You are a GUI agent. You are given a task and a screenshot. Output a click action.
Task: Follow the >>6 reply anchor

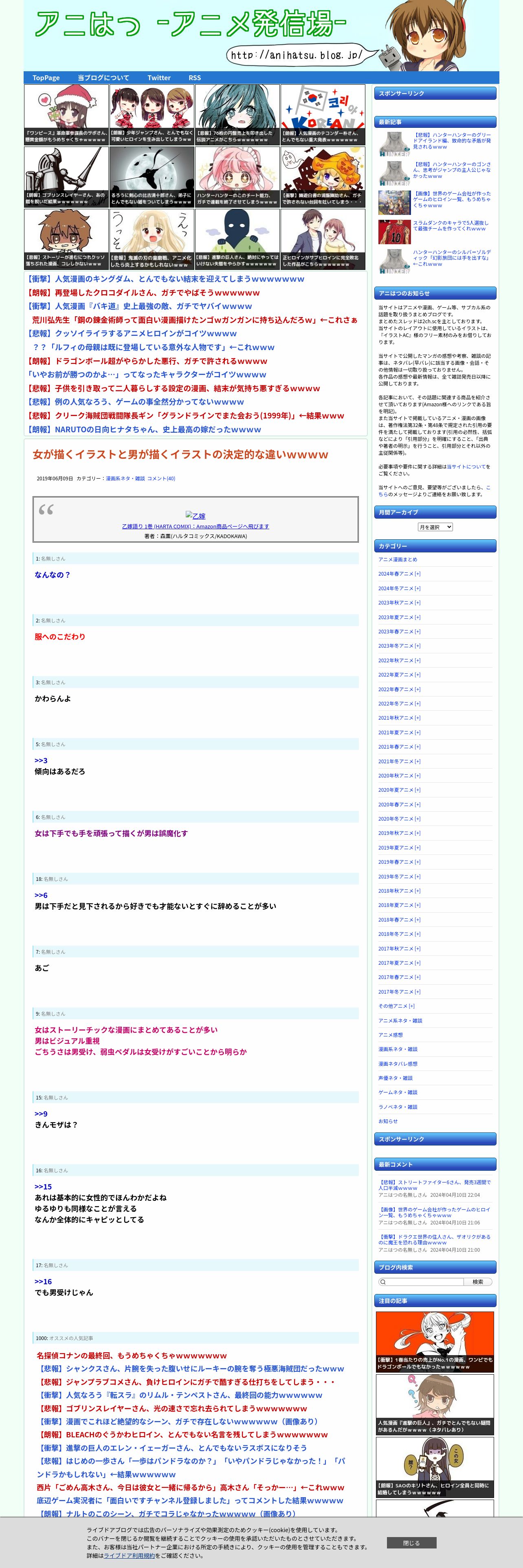pos(41,896)
